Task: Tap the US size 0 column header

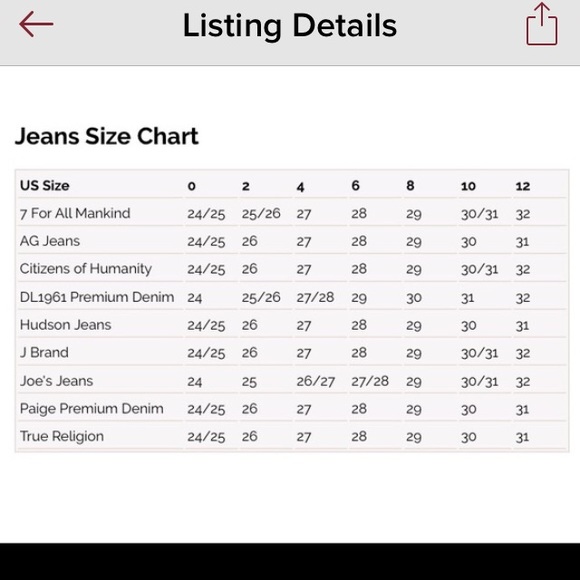Action: coord(191,186)
